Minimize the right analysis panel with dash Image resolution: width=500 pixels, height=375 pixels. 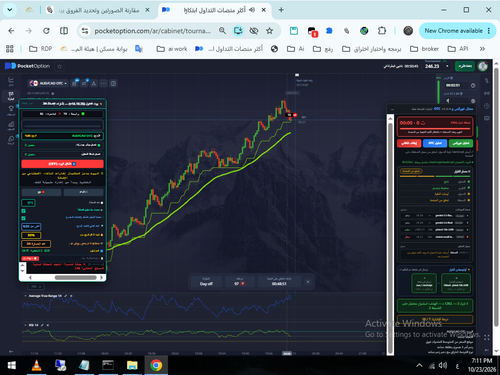click(x=392, y=109)
